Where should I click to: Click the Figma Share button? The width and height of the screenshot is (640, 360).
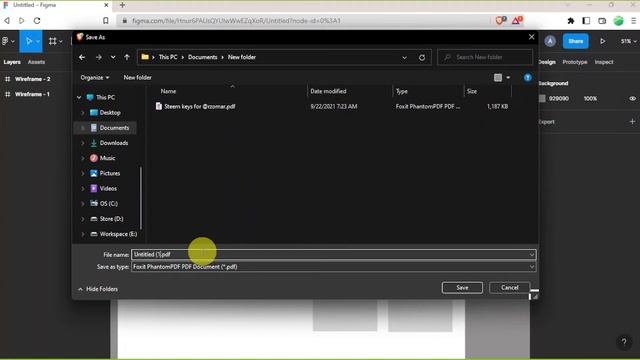coord(576,41)
